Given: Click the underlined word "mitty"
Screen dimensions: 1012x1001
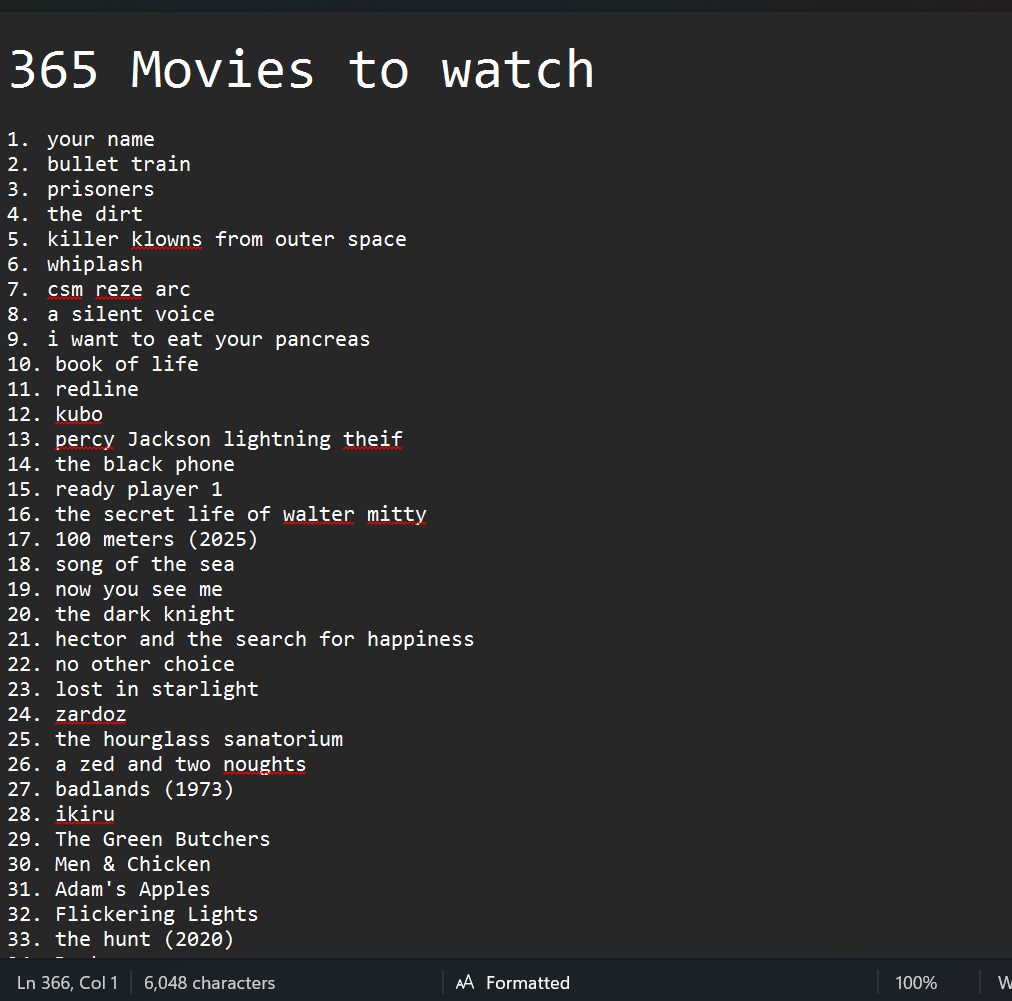Looking at the screenshot, I should click(396, 514).
